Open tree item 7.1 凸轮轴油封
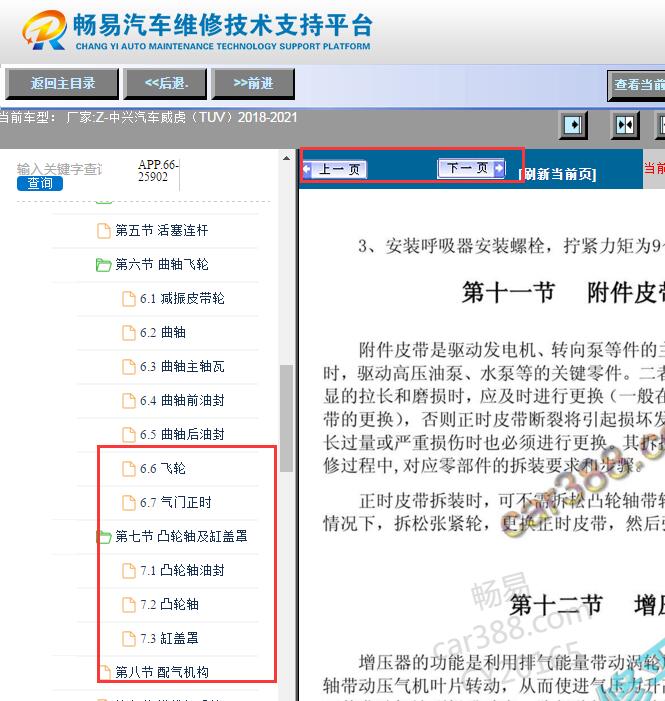Viewport: 665px width, 701px height. (182, 570)
